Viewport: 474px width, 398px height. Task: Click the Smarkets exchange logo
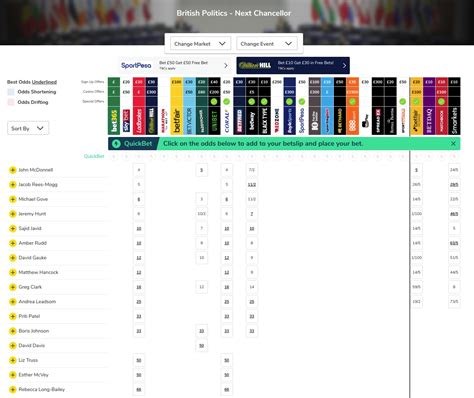click(454, 121)
